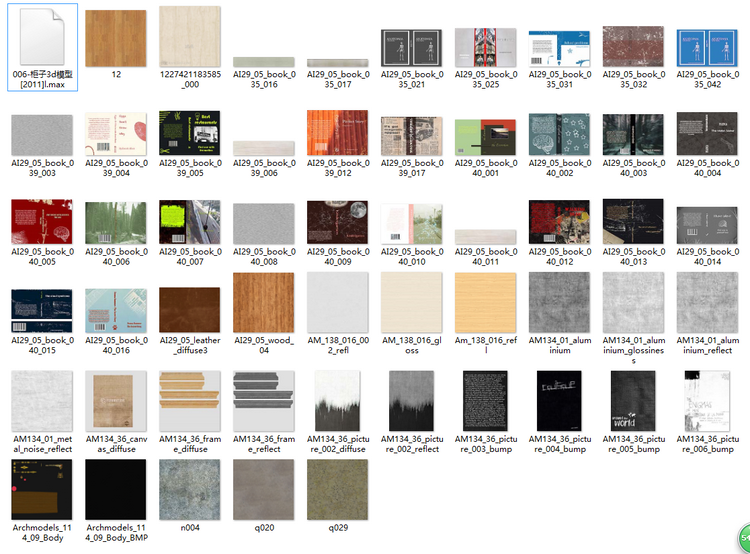750x554 pixels.
Task: Select AM134_36_picture_003_bump map
Action: pos(485,401)
